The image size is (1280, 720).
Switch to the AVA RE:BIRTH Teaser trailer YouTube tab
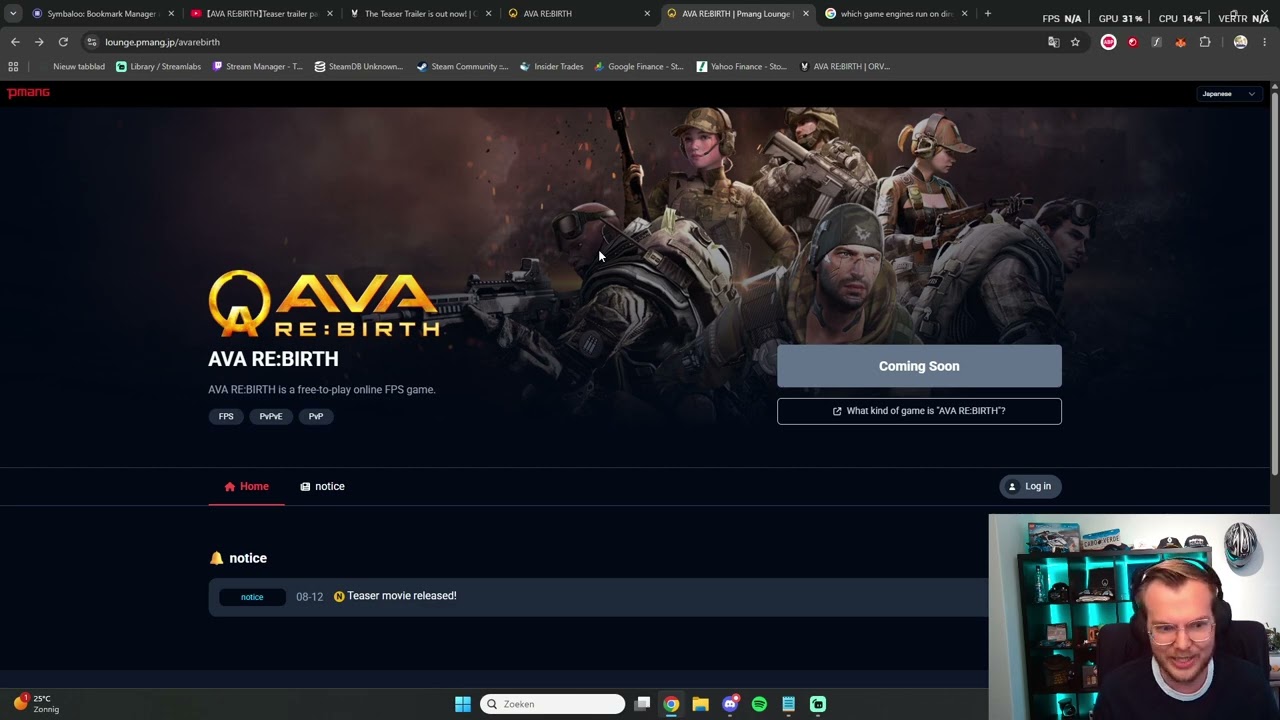coord(262,14)
